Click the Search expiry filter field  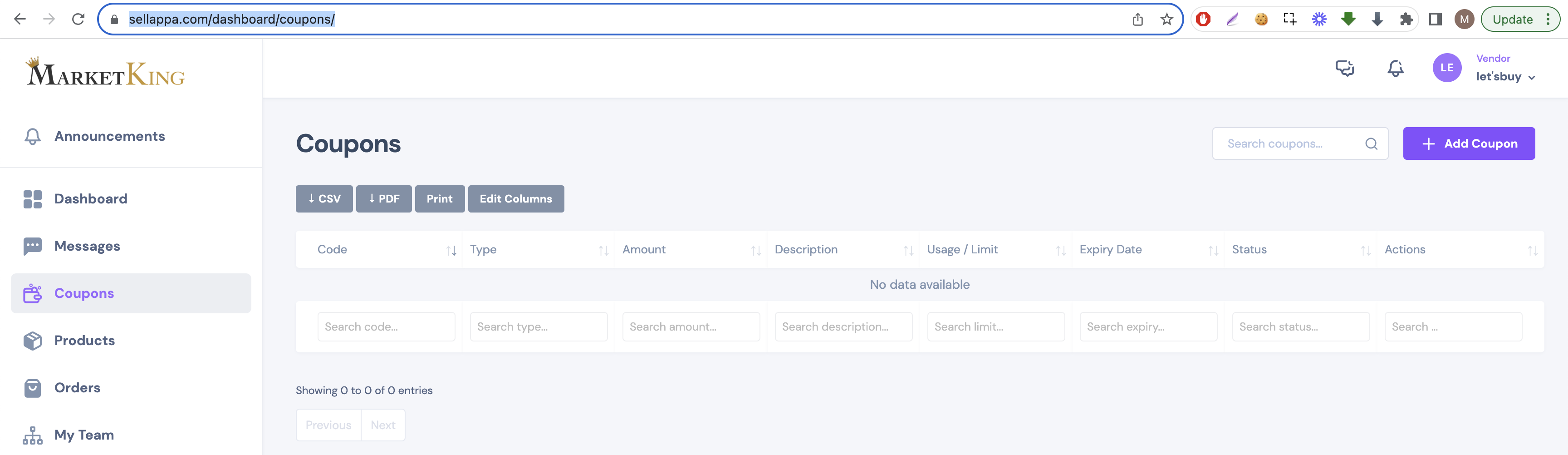click(1149, 327)
